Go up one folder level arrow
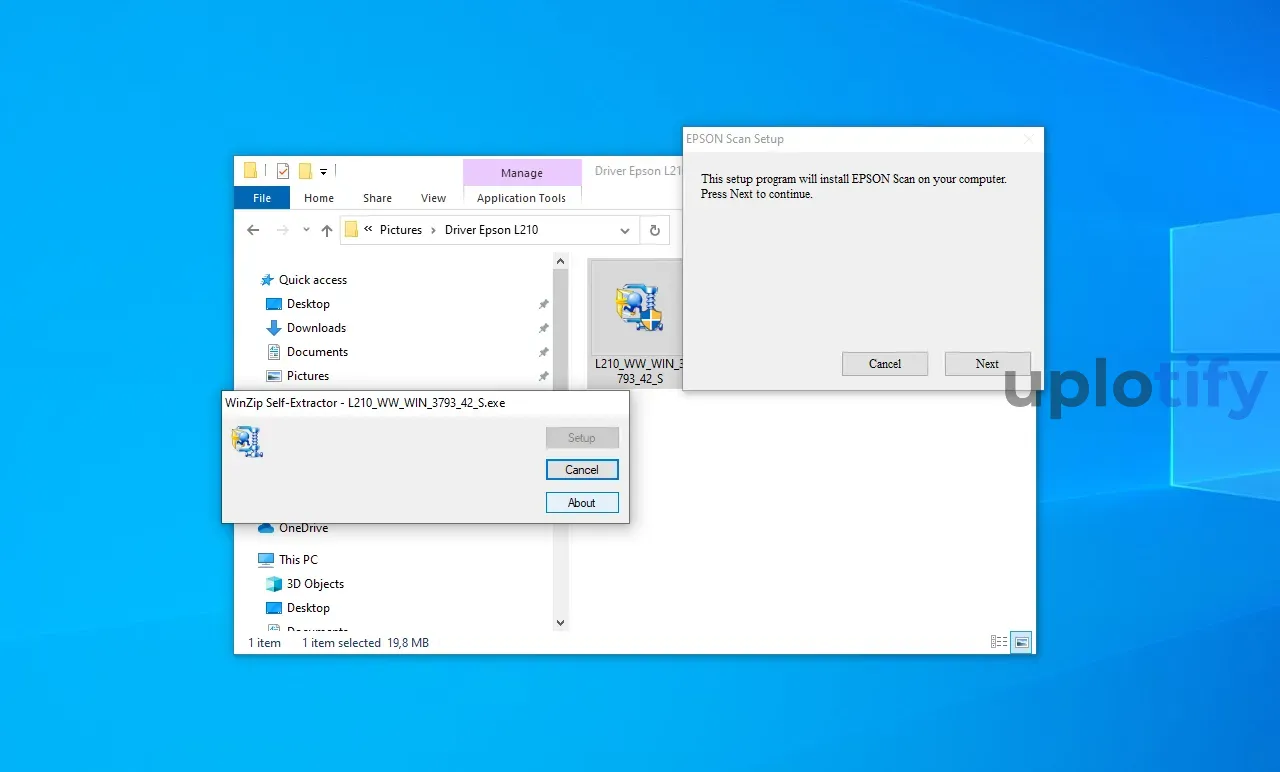The width and height of the screenshot is (1280, 772). (327, 230)
